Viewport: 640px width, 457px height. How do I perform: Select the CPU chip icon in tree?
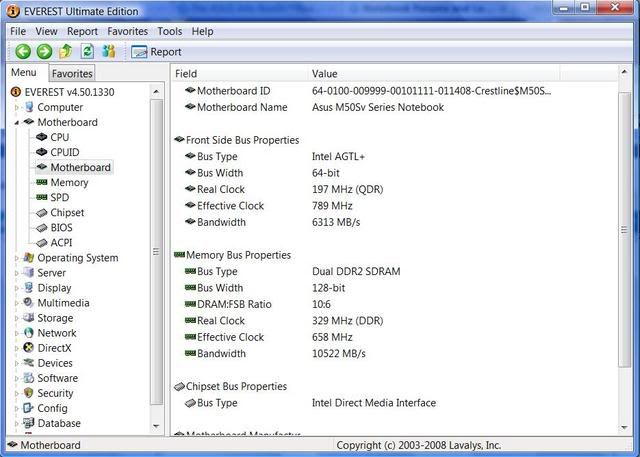(x=42, y=137)
